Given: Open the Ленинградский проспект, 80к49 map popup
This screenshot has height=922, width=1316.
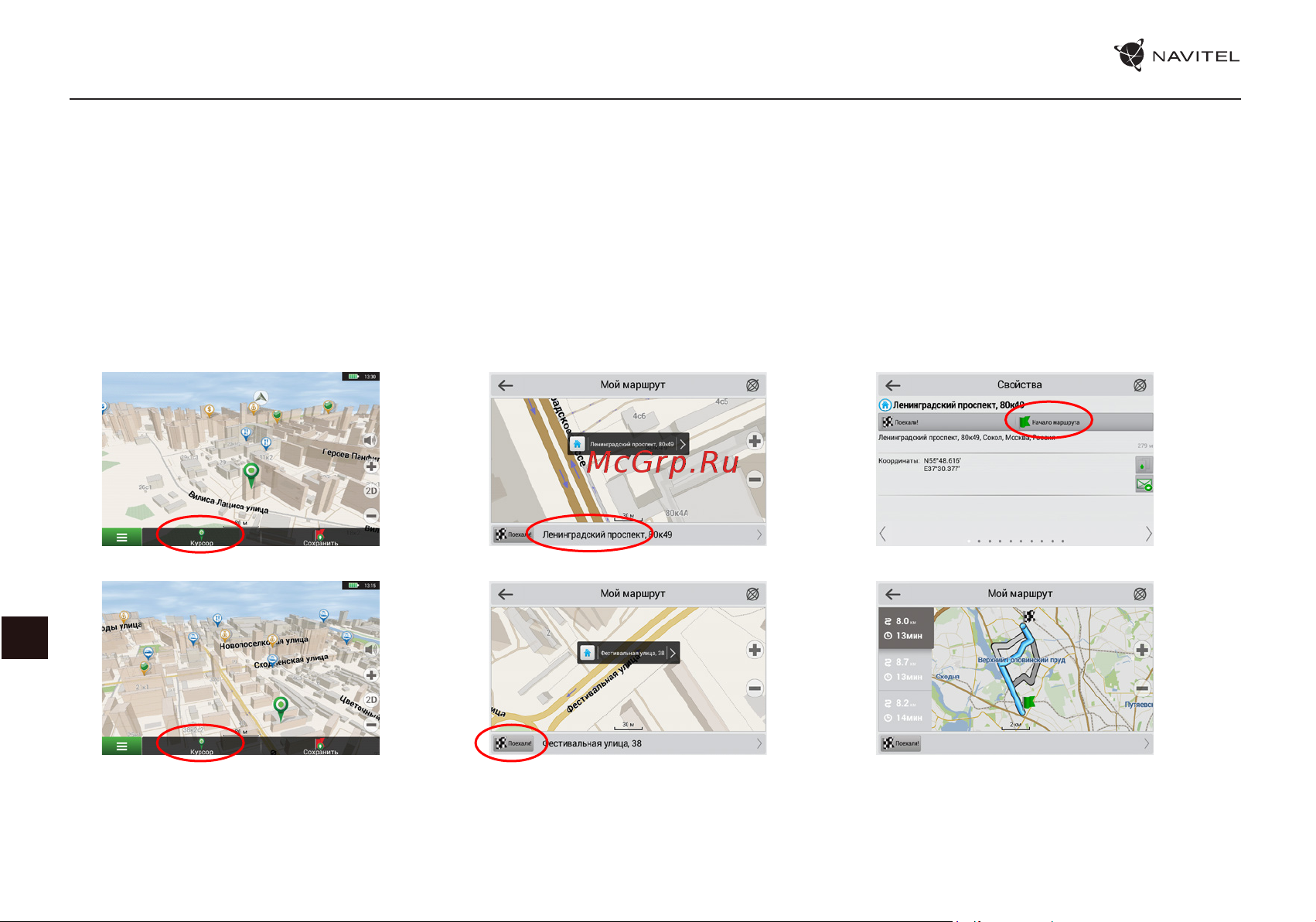Looking at the screenshot, I should point(628,444).
